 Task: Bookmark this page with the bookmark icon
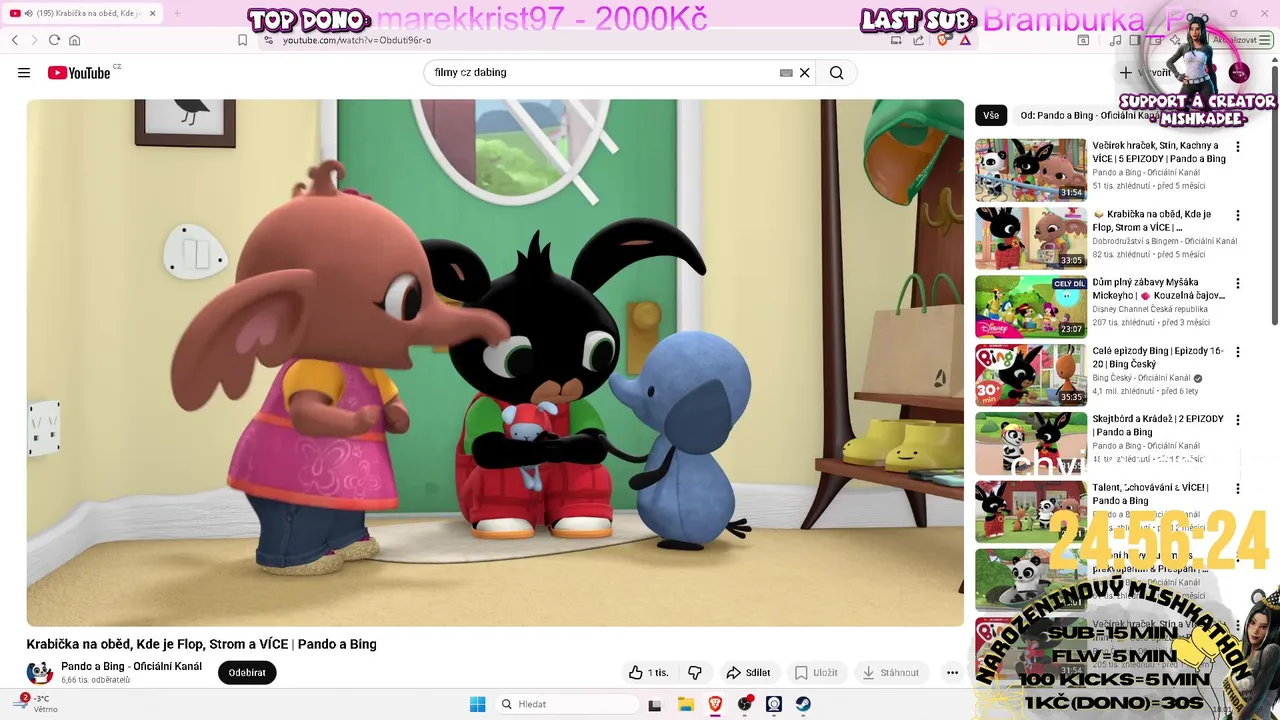(242, 40)
